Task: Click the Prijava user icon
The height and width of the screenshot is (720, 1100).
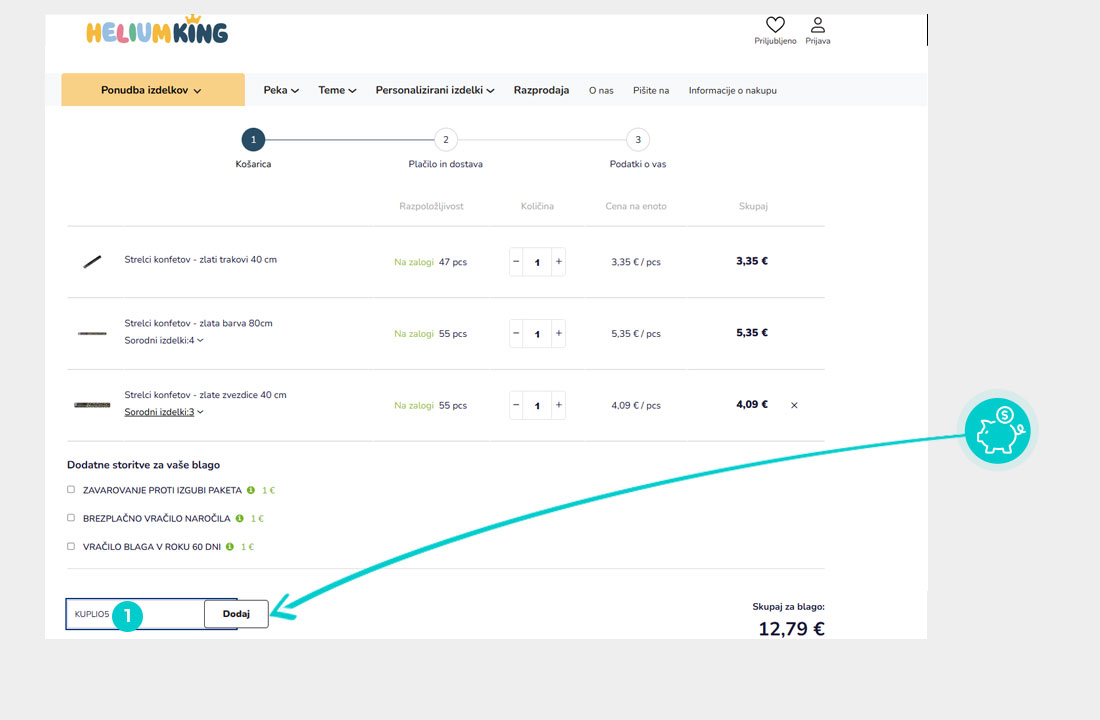Action: [x=817, y=25]
